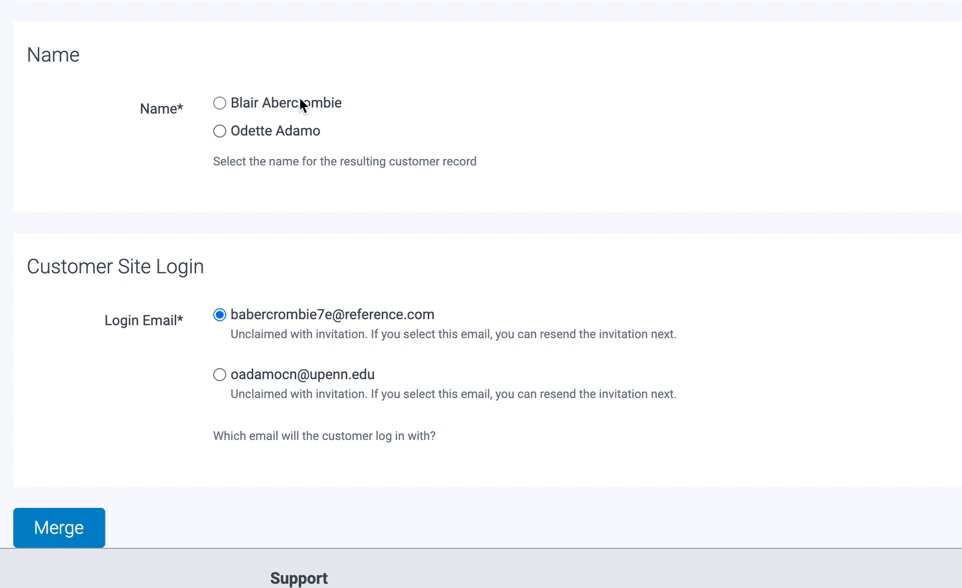The image size is (962, 588).
Task: Click the babercrombie7e@reference.com email label text
Action: 332,315
